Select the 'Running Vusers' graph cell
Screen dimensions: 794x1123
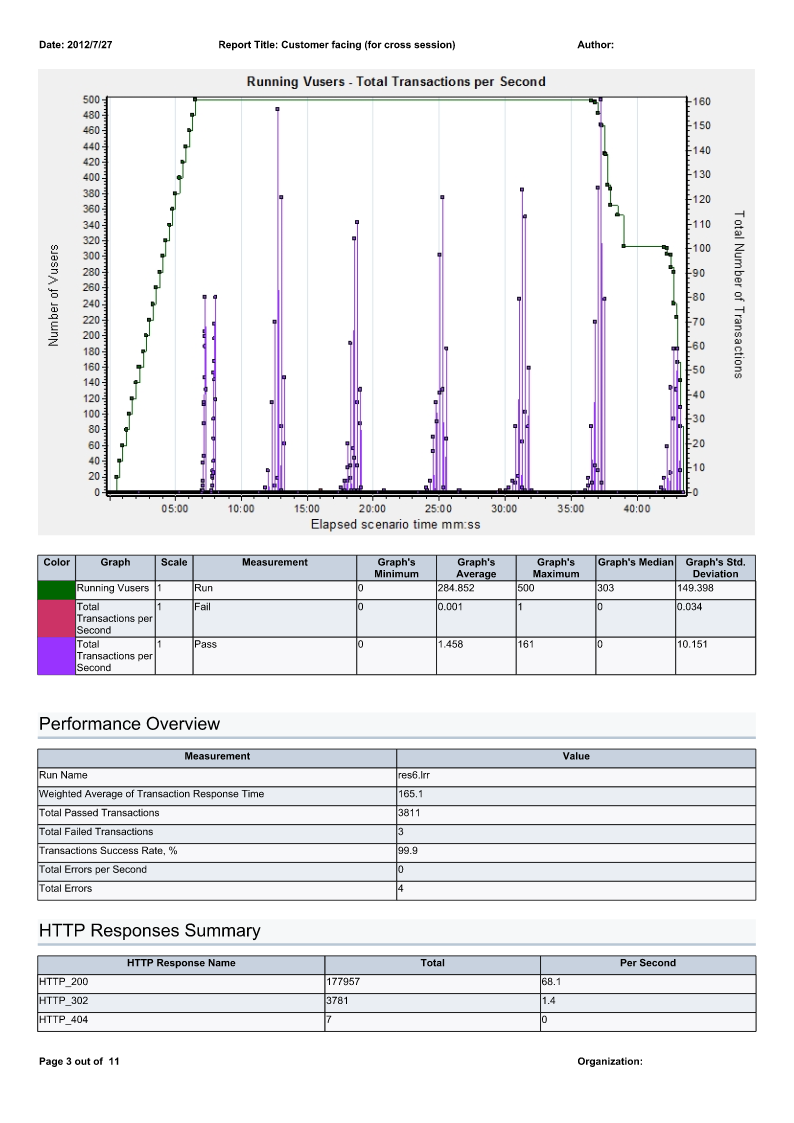(x=113, y=588)
